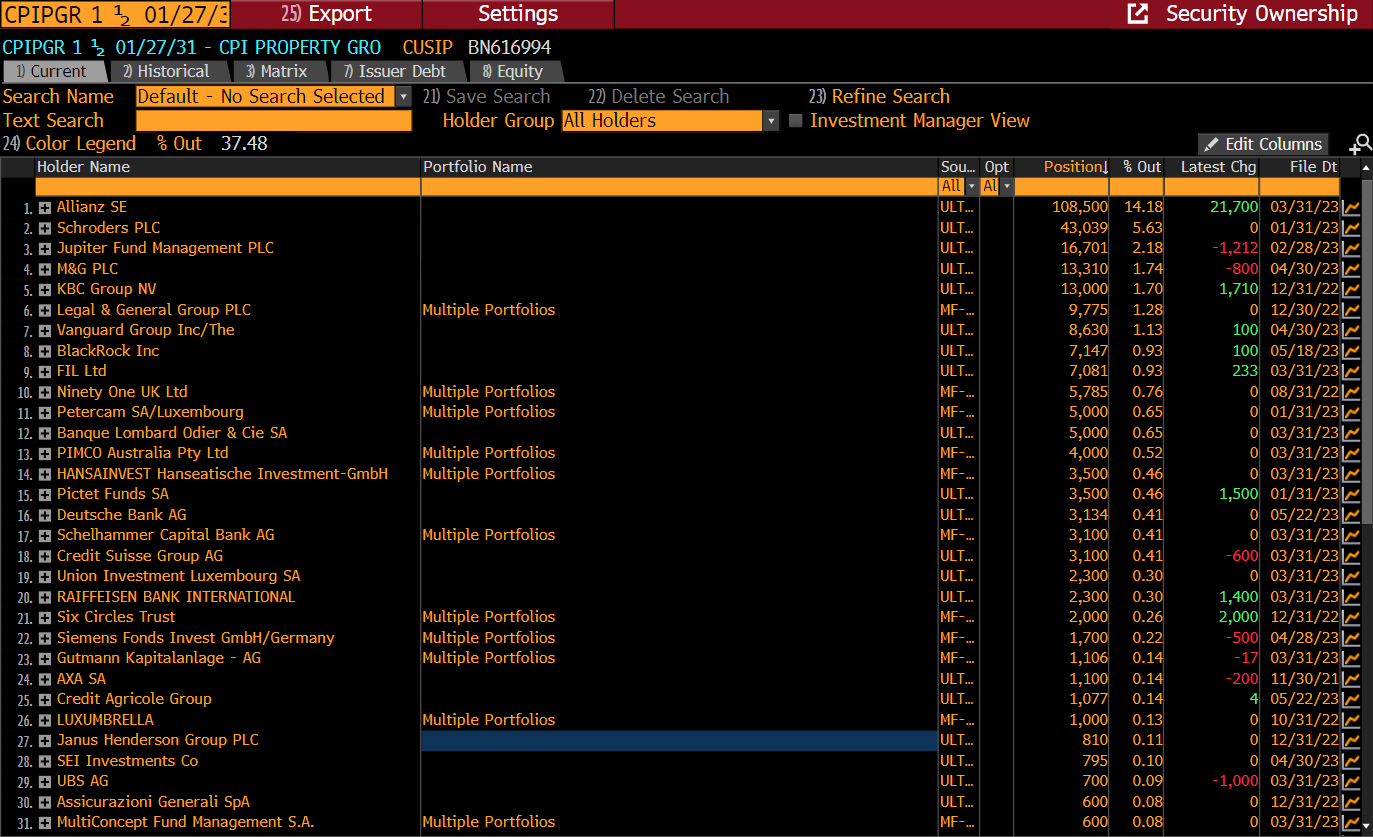Click chart icon for AXA SA
Screen dimensions: 1373x837
click(x=1351, y=679)
